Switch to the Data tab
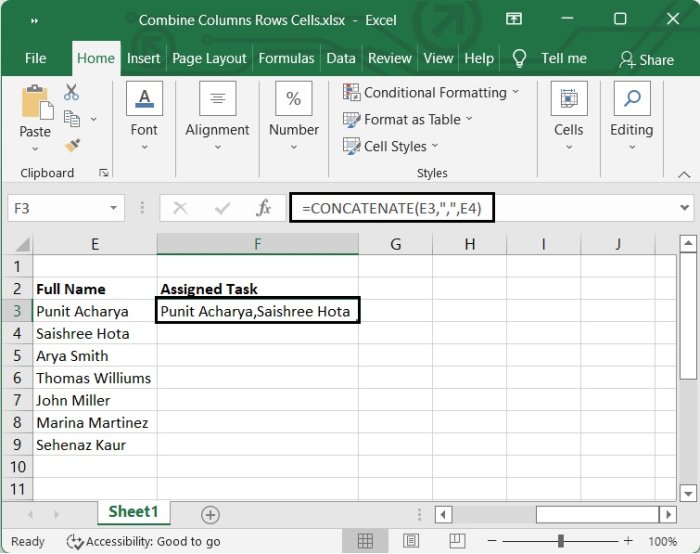This screenshot has width=700, height=554. click(341, 58)
